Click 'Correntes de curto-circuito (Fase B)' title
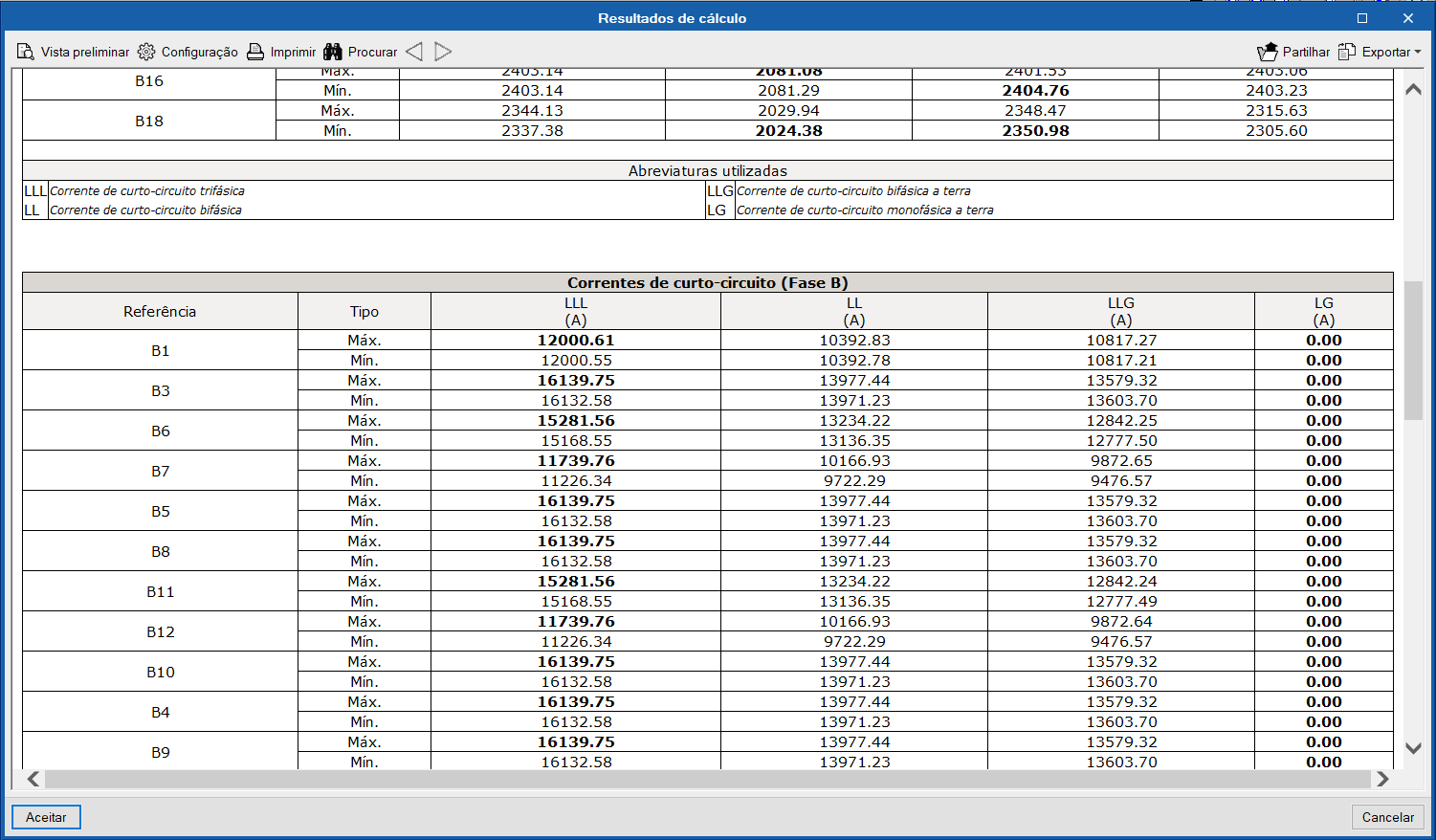Viewport: 1436px width, 840px height. (708, 283)
